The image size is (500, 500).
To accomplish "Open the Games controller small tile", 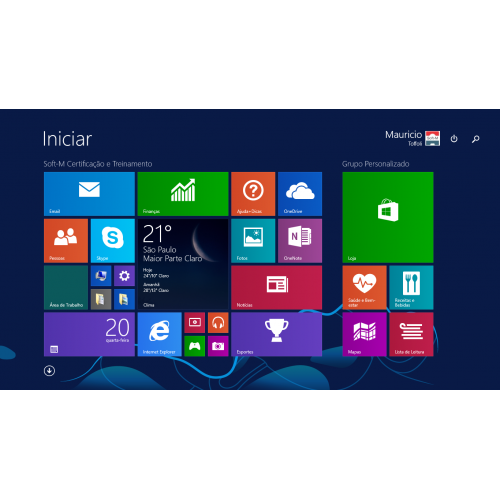I will pos(195,346).
